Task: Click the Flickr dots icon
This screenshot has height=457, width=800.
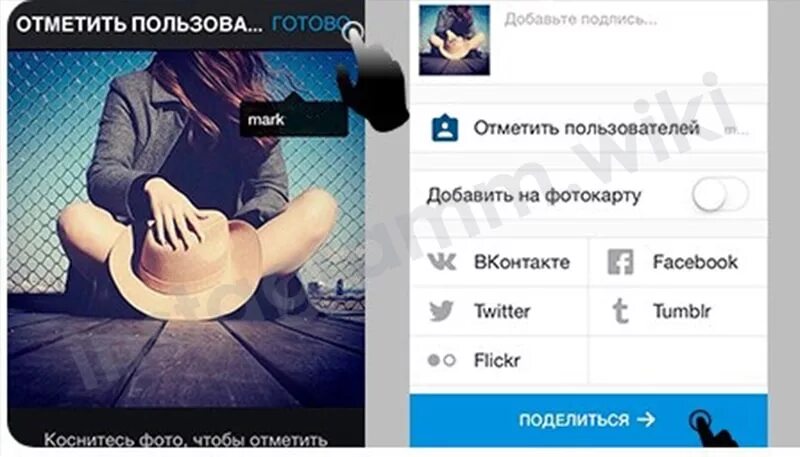Action: tap(441, 361)
